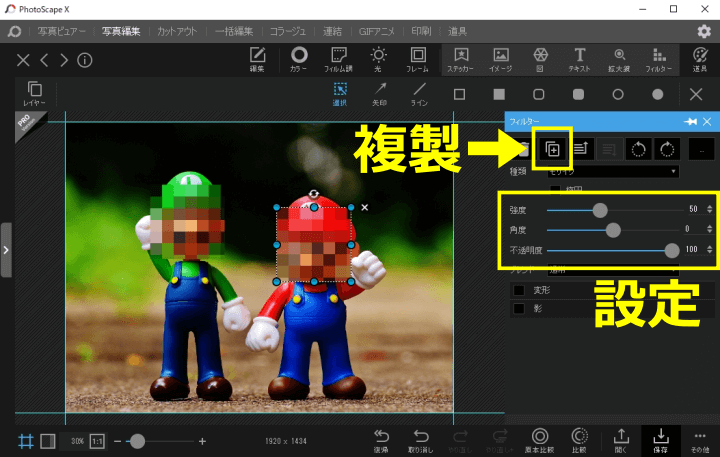Adjust the 強度 intensity slider
Viewport: 720px width, 457px height.
coord(600,210)
